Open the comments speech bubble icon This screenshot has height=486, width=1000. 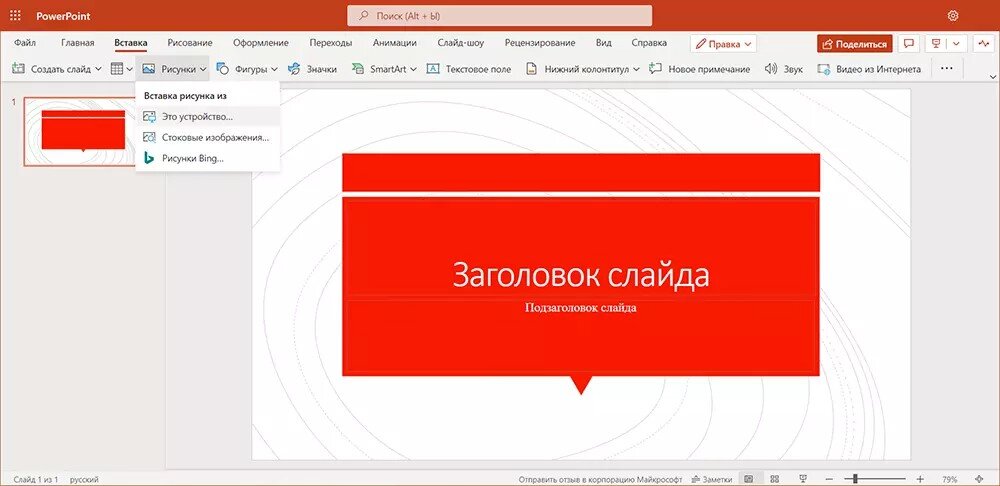click(x=909, y=44)
